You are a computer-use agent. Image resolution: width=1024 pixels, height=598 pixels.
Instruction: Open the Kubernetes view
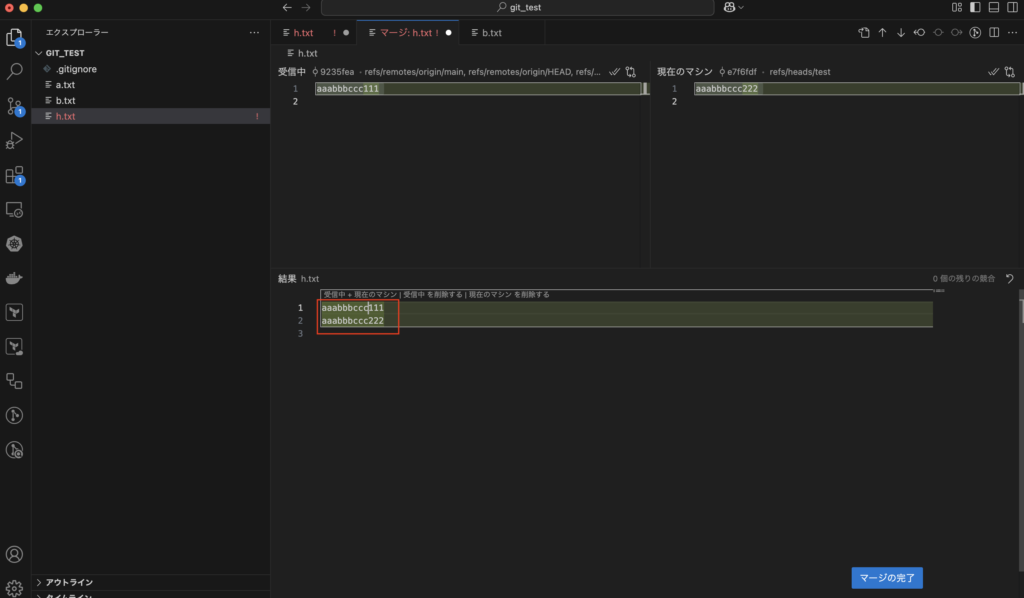pos(14,244)
